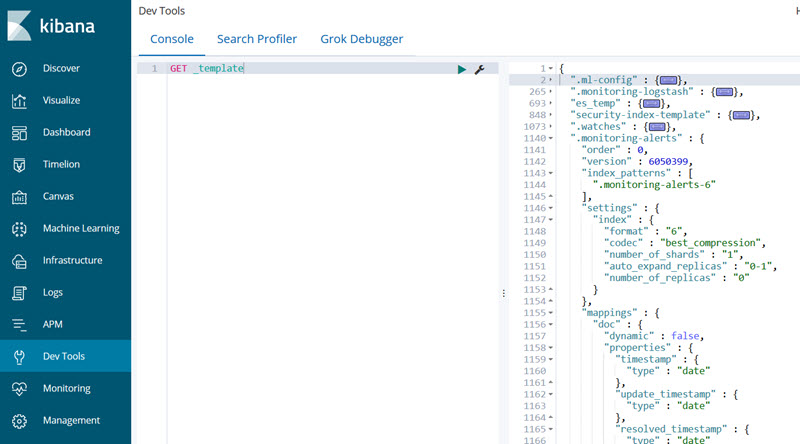The height and width of the screenshot is (444, 800).
Task: Click the false value of dynamic
Action: [x=685, y=336]
